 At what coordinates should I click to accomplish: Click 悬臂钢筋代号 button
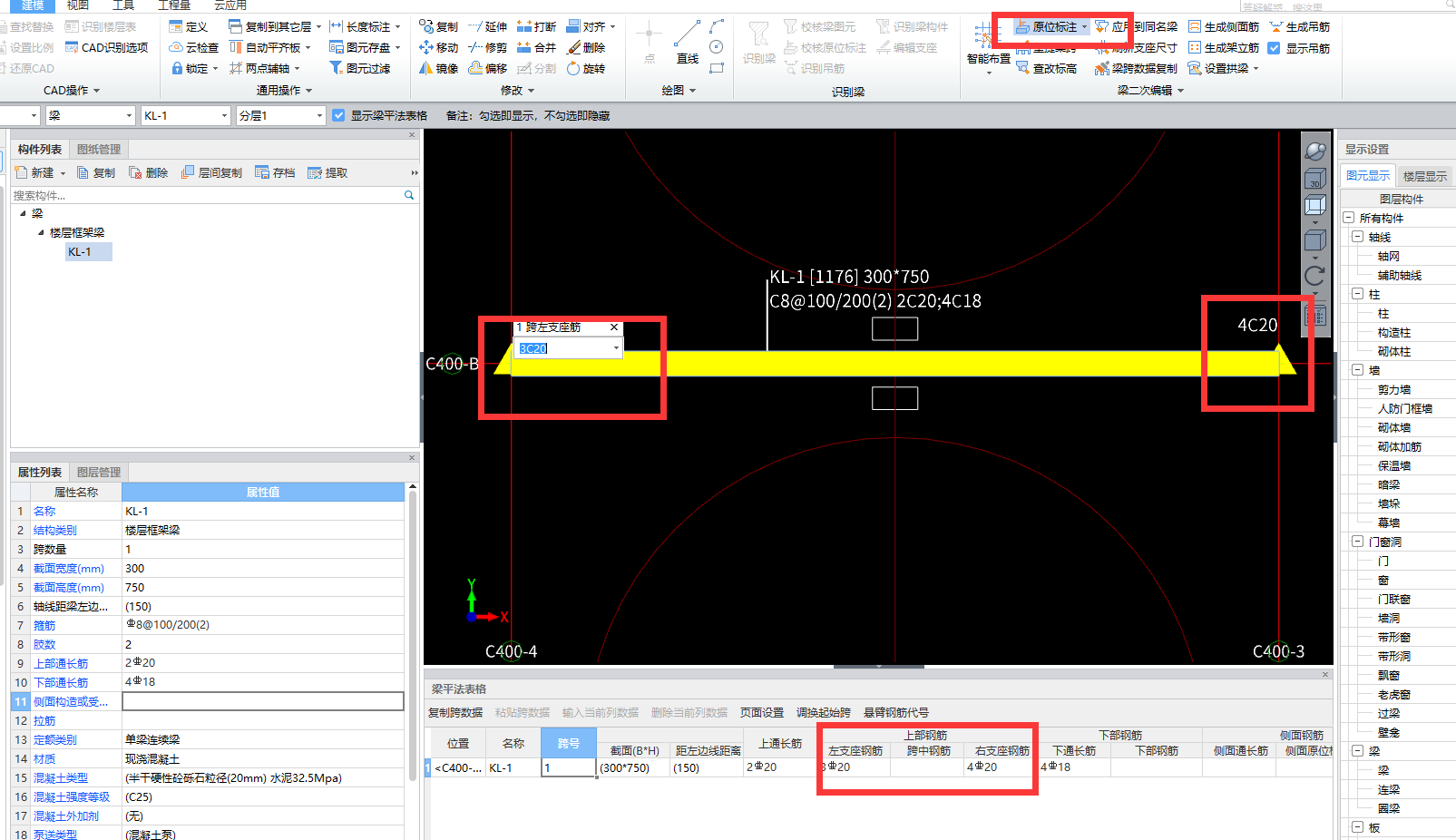[896, 712]
